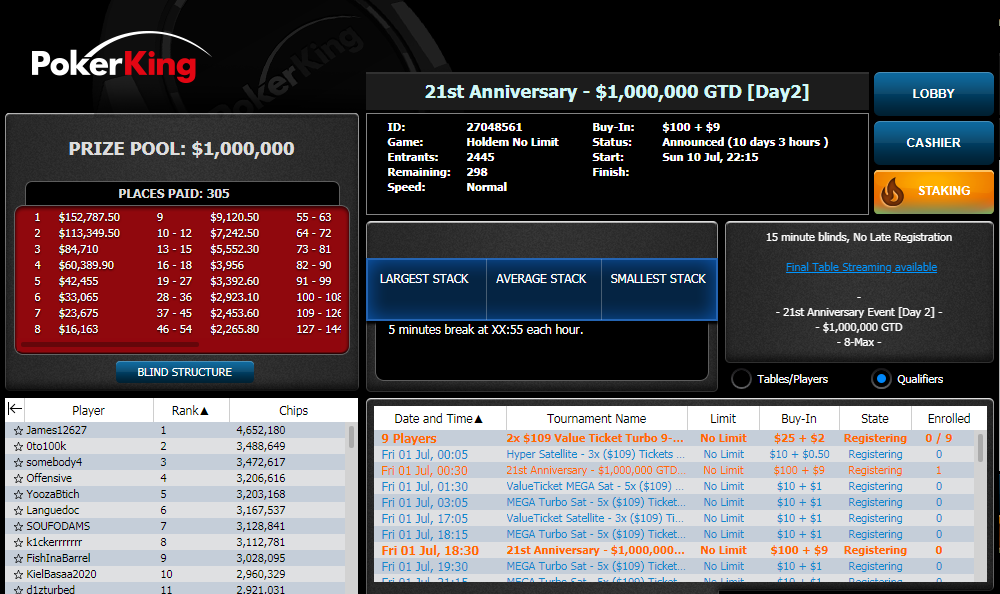View the Blind Structure
1000x594 pixels.
(185, 372)
